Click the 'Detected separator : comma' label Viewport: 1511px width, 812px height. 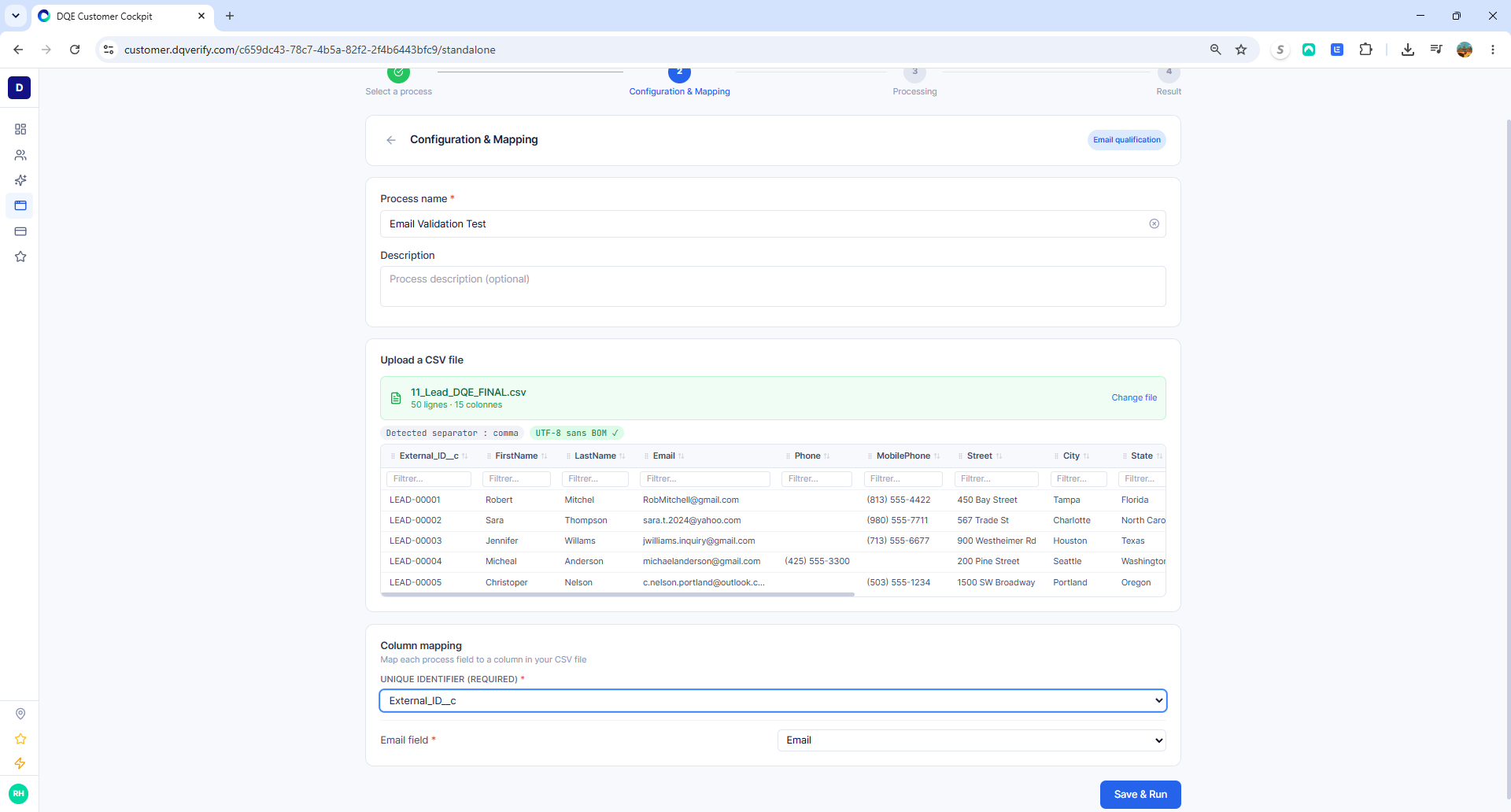tap(452, 434)
